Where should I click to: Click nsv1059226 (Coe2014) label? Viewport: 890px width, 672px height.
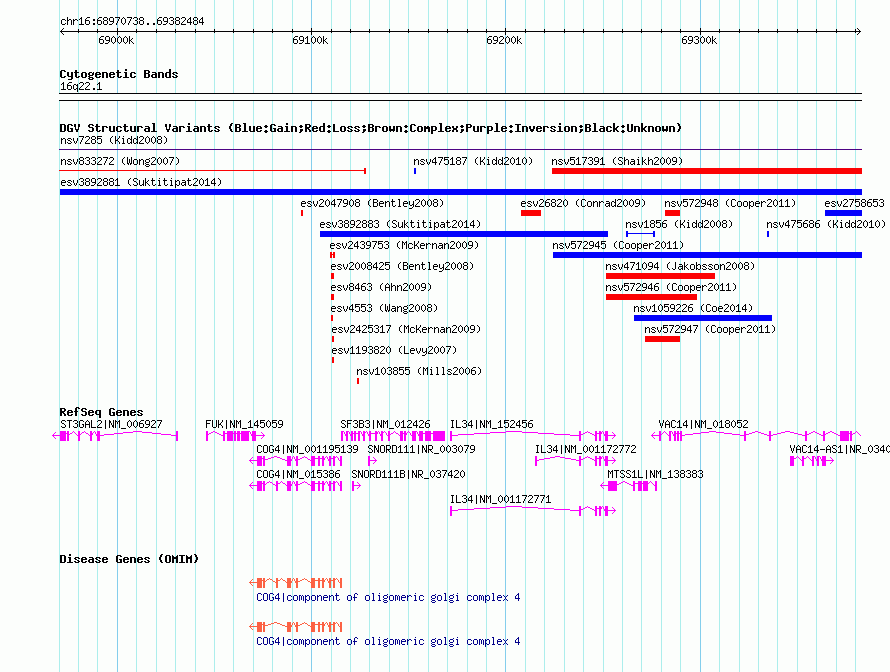point(693,308)
